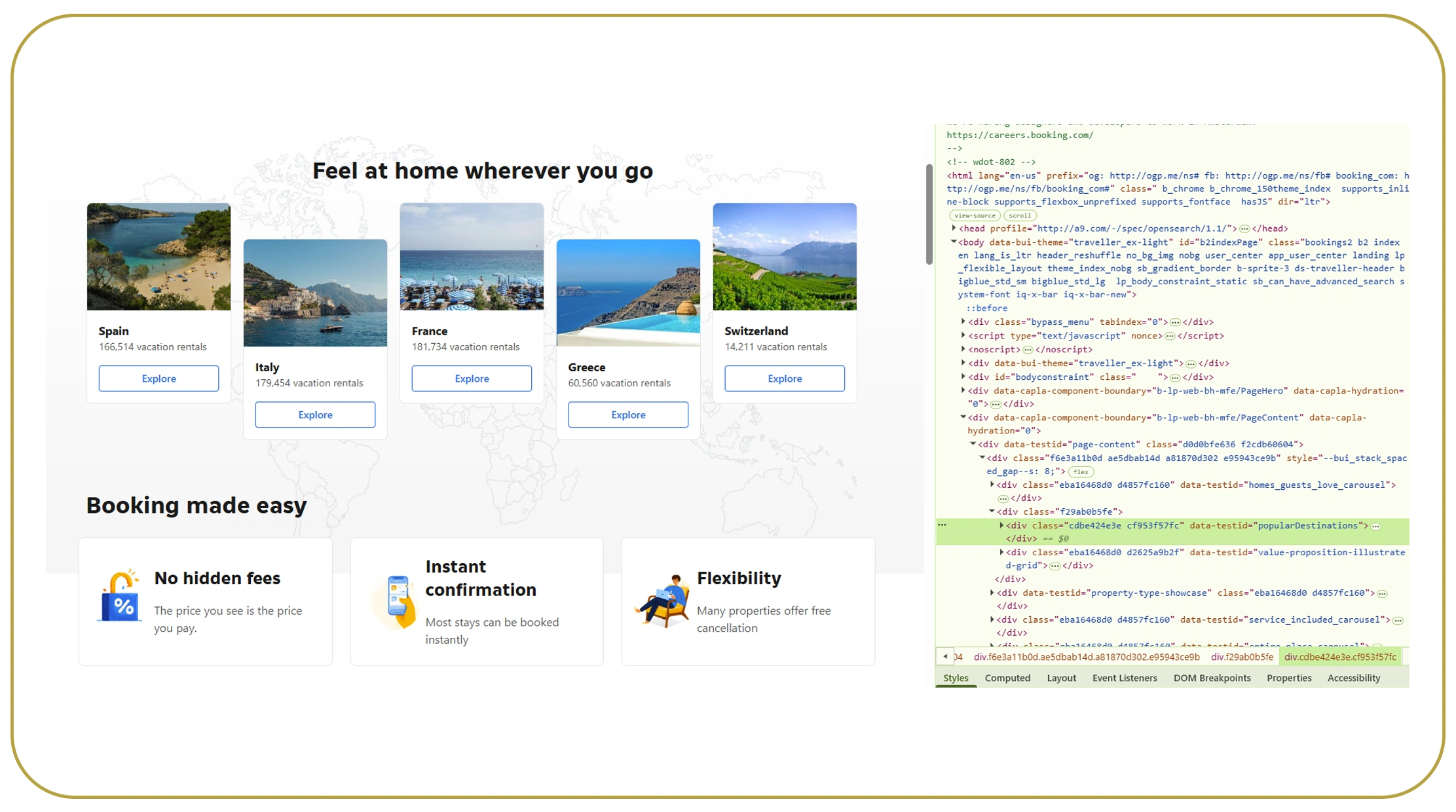1456x812 pixels.
Task: Collapse the PageContent component div node
Action: pyautogui.click(x=963, y=417)
